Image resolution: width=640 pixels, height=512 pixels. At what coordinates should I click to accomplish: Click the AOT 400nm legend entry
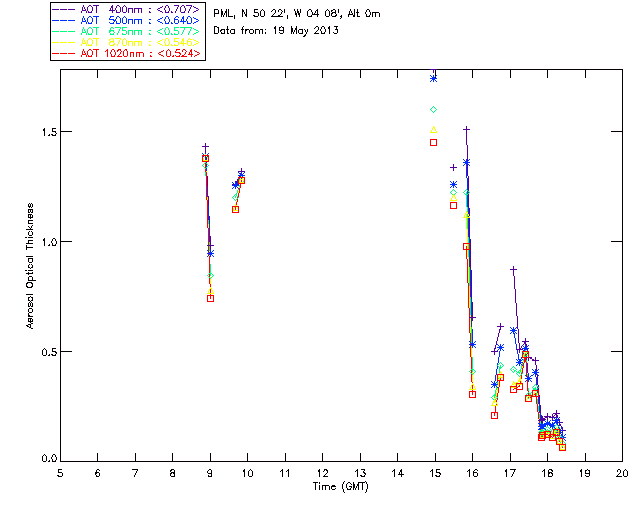point(126,9)
